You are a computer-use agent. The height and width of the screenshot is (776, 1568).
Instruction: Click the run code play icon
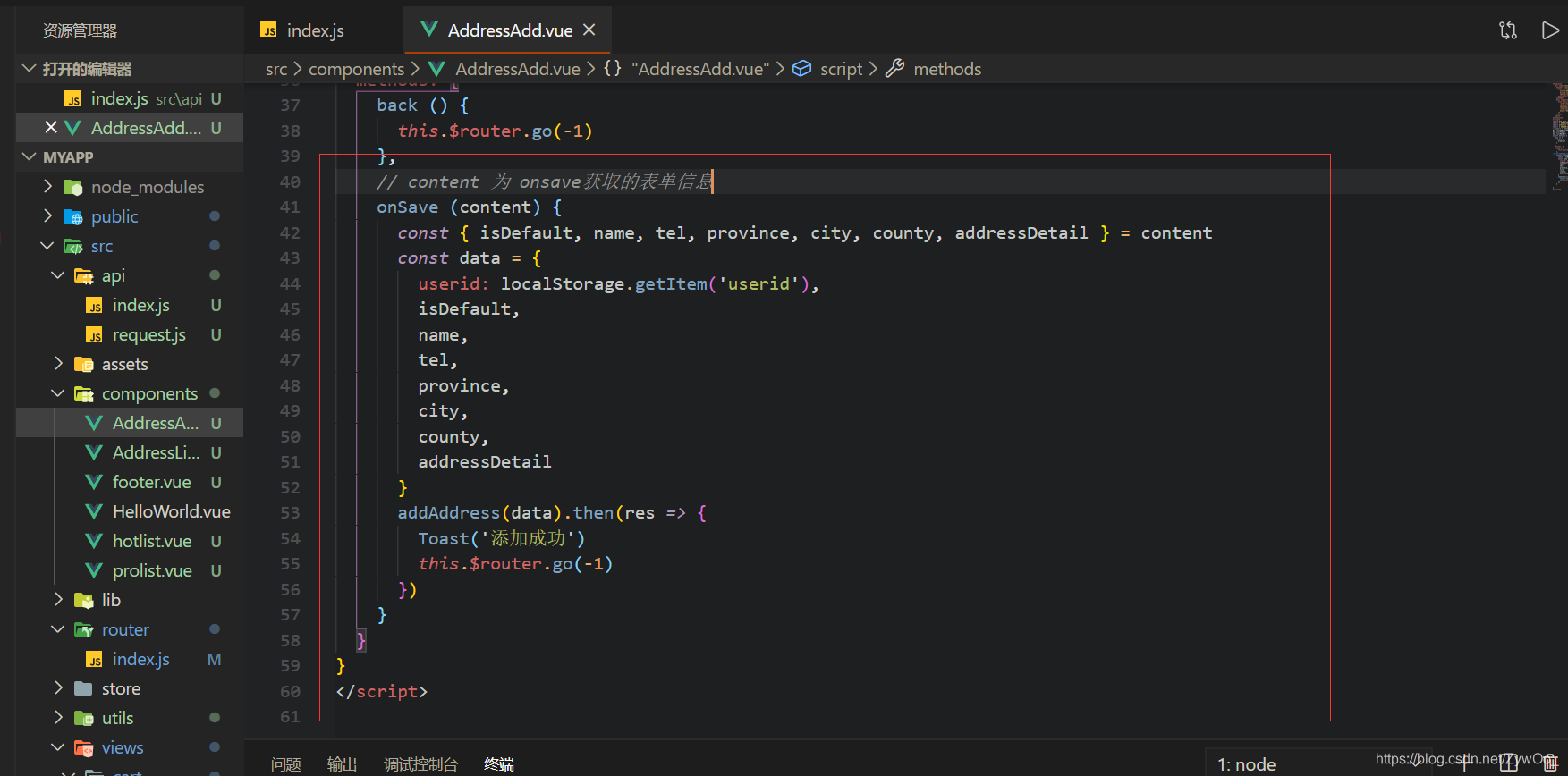coord(1550,30)
